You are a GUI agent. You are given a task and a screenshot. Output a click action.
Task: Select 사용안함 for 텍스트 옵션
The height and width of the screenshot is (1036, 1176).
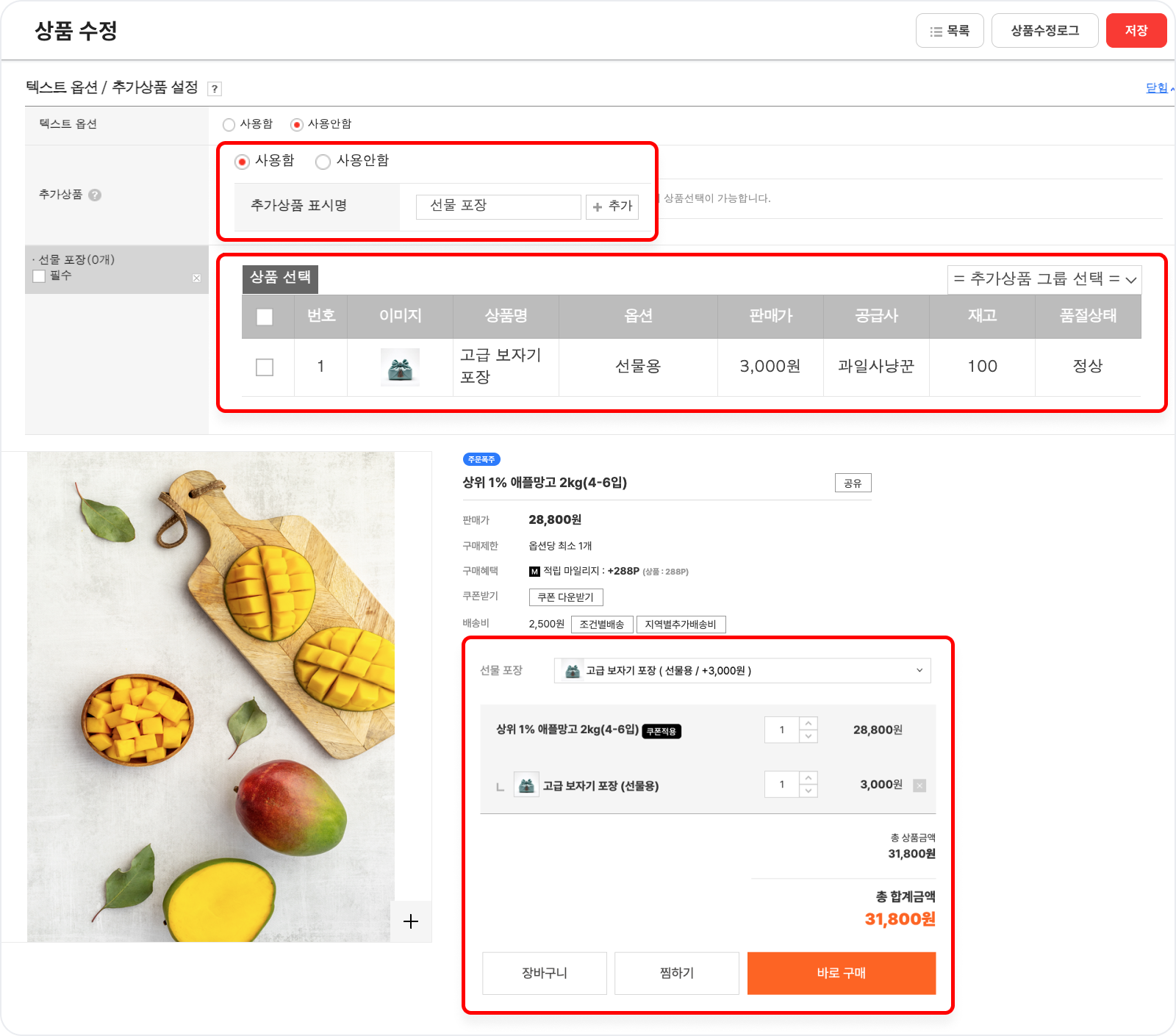(x=297, y=125)
